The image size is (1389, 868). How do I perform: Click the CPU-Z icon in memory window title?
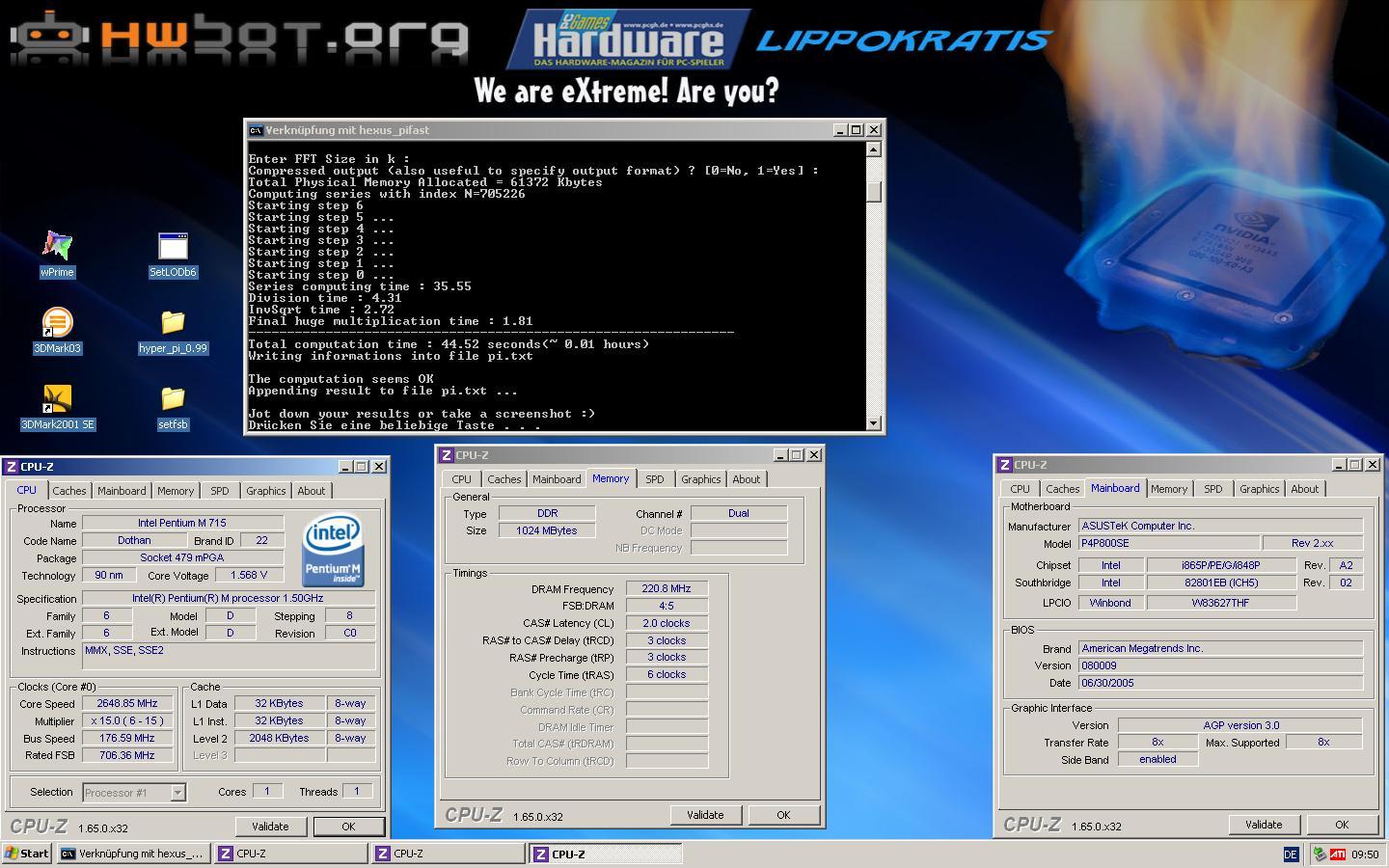click(447, 455)
